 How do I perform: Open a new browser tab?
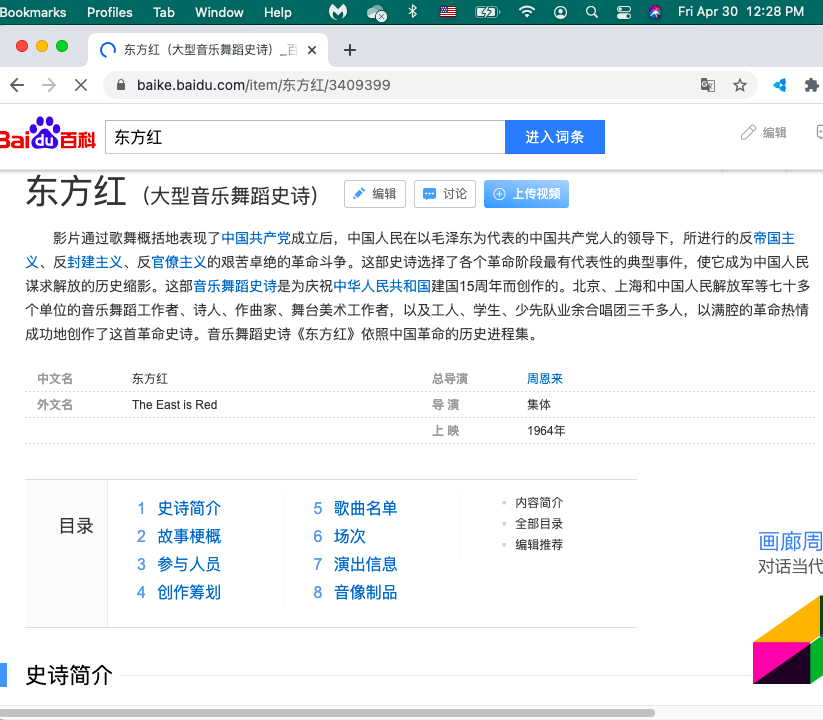point(349,50)
